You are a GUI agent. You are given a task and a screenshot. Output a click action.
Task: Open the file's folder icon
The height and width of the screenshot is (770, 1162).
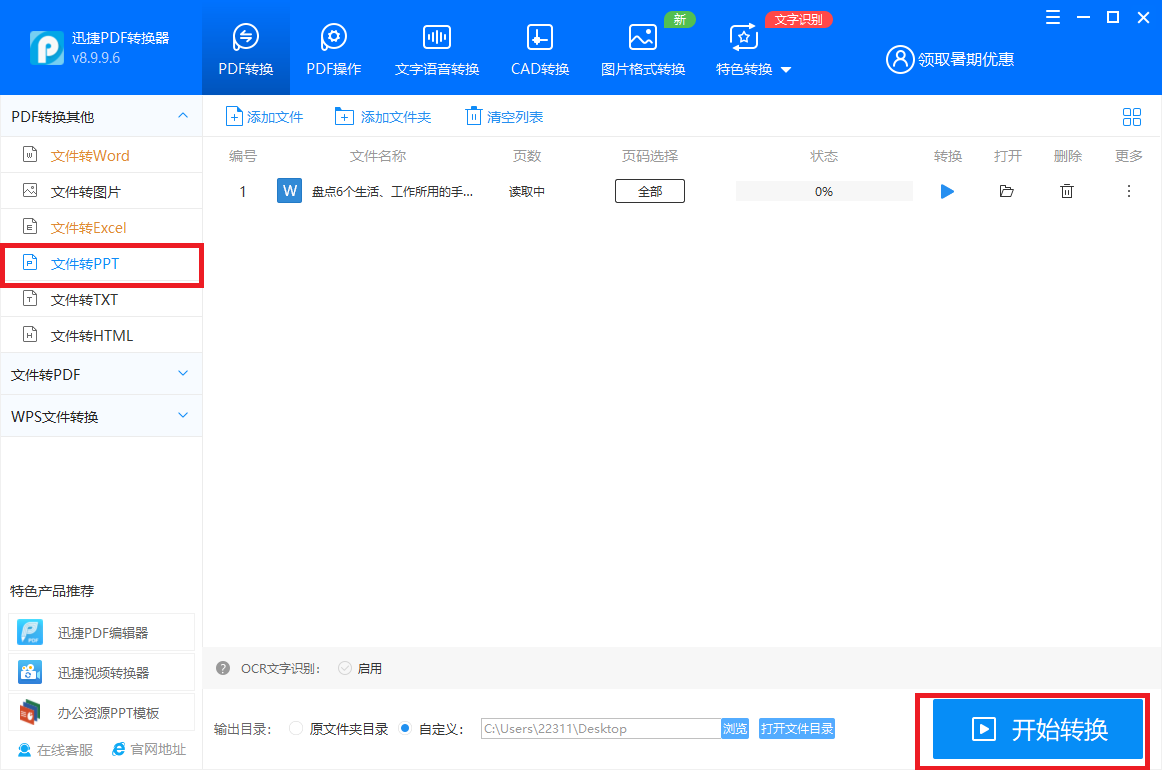point(1006,191)
